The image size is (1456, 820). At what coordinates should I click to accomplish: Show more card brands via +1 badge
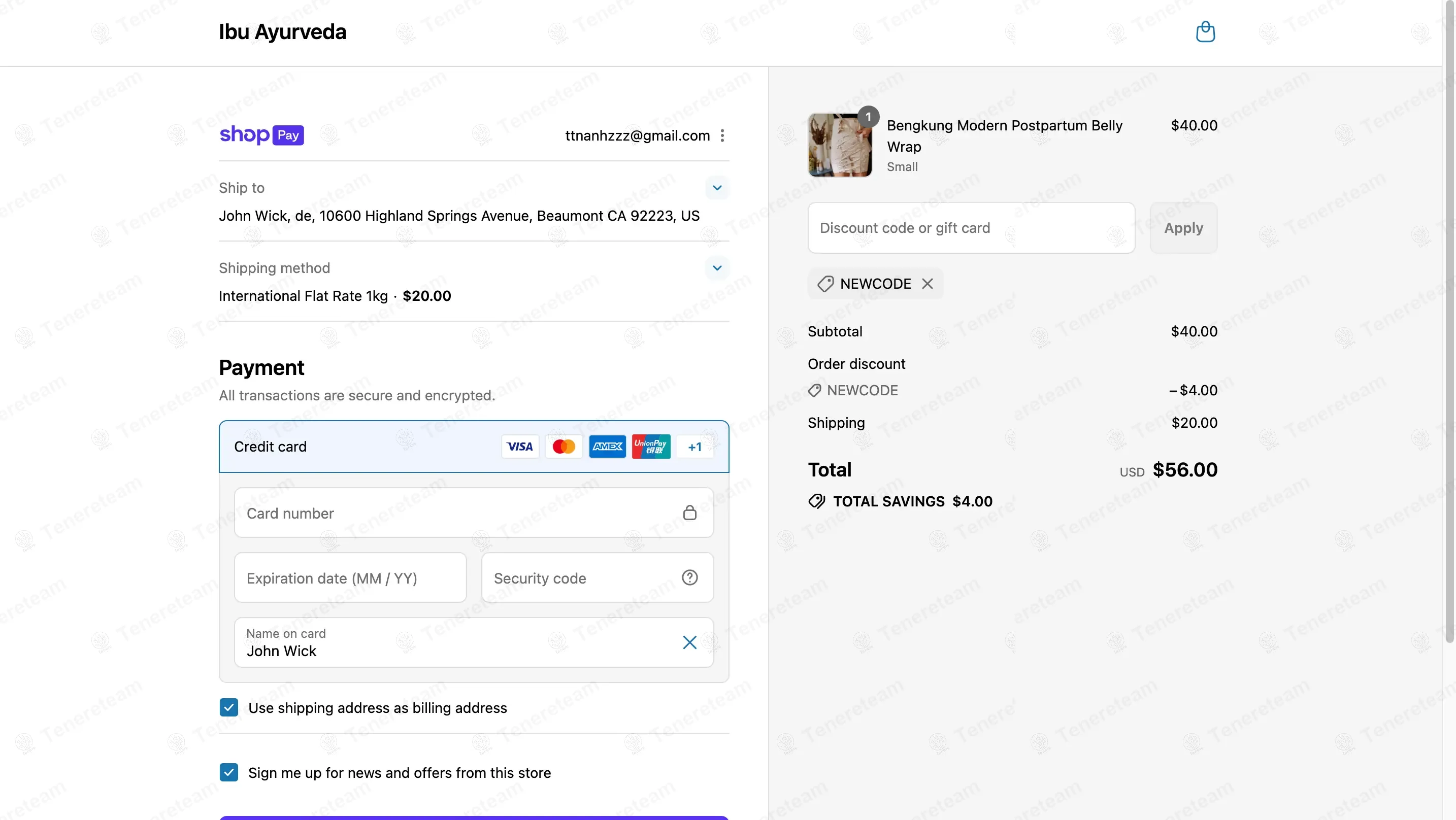(694, 447)
